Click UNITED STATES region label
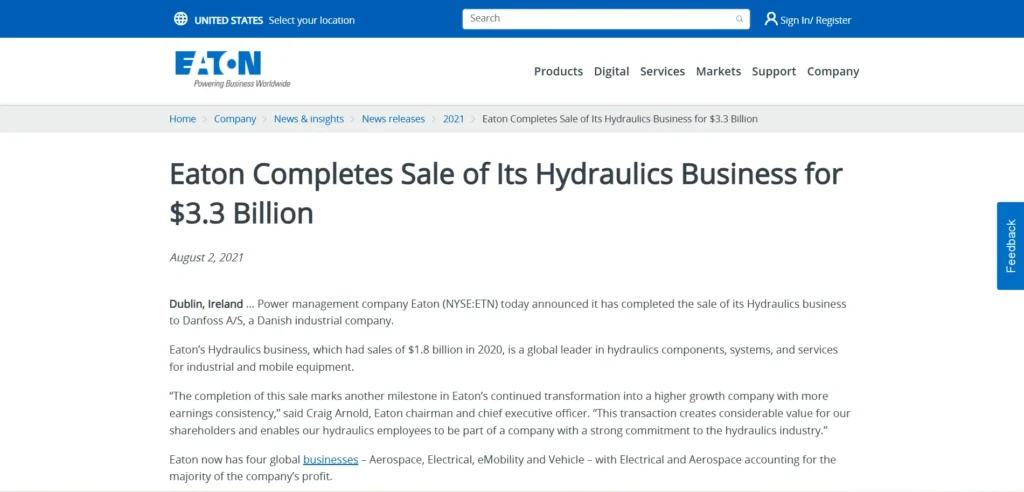The image size is (1024, 492). coord(229,20)
